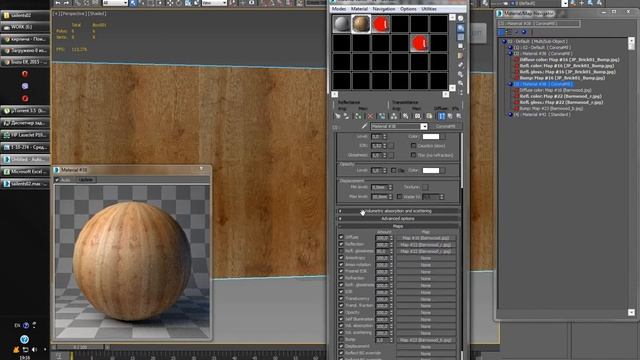Click Make Material Copy icon
Screen dimensions: 640x360
click(x=382, y=116)
